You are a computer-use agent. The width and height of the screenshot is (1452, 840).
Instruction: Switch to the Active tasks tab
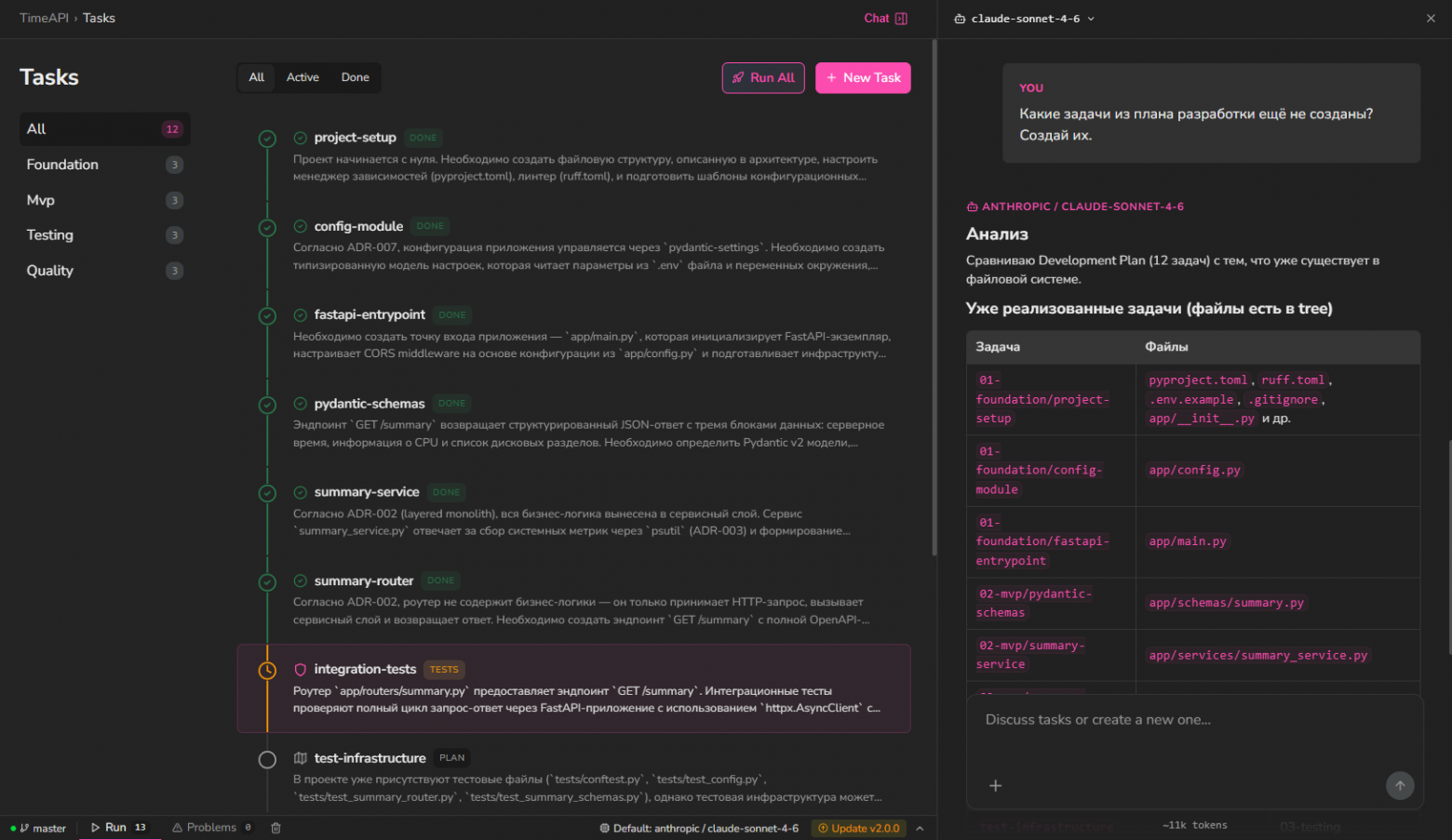(x=302, y=77)
